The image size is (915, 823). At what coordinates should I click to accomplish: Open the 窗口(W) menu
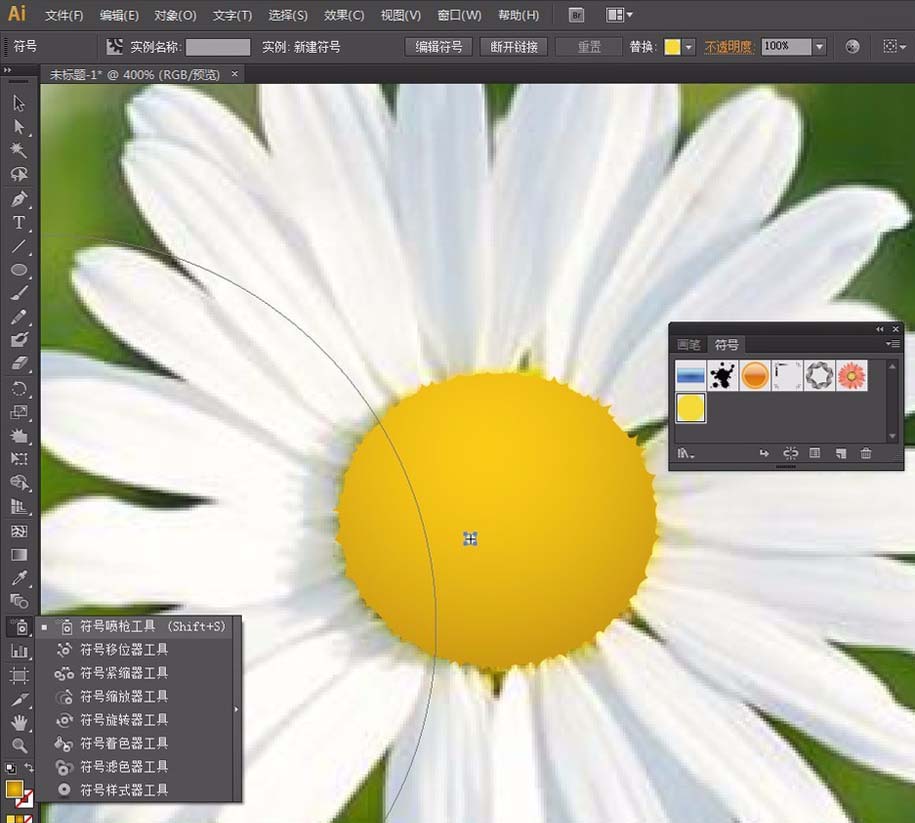point(459,15)
